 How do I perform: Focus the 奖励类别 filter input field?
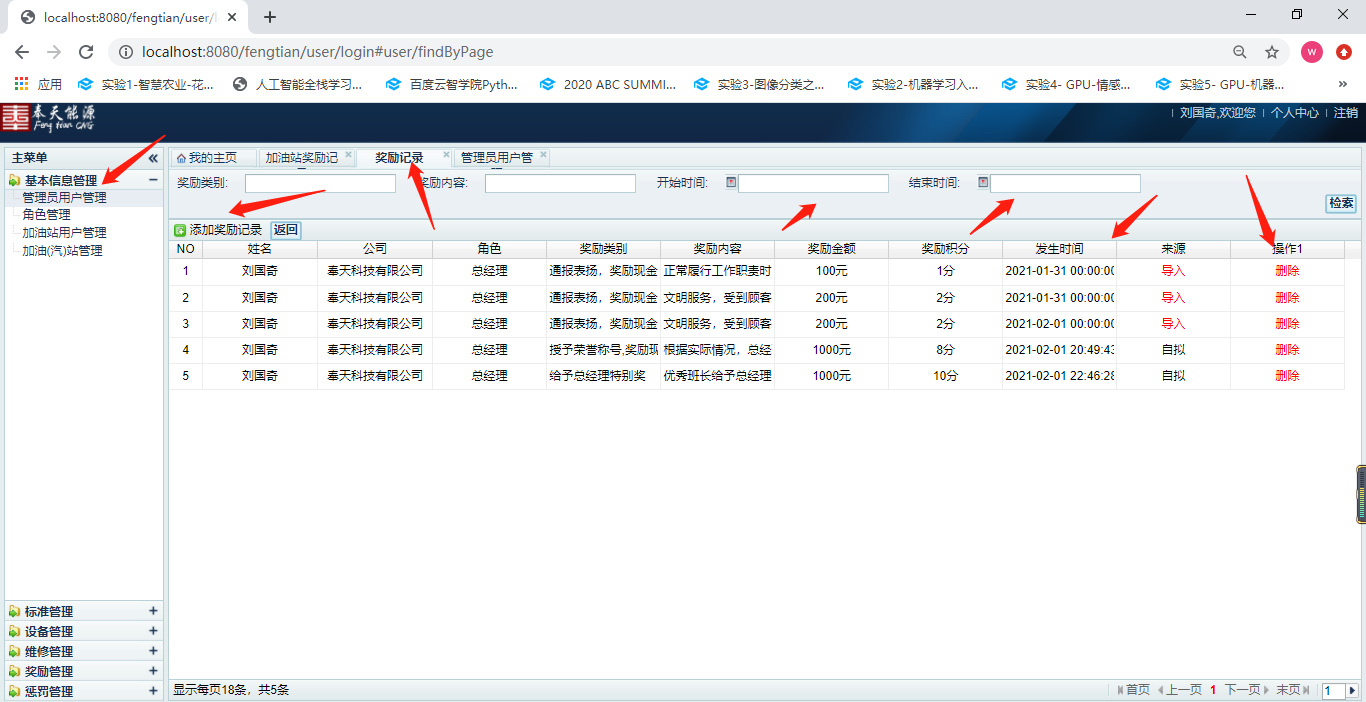[x=320, y=184]
